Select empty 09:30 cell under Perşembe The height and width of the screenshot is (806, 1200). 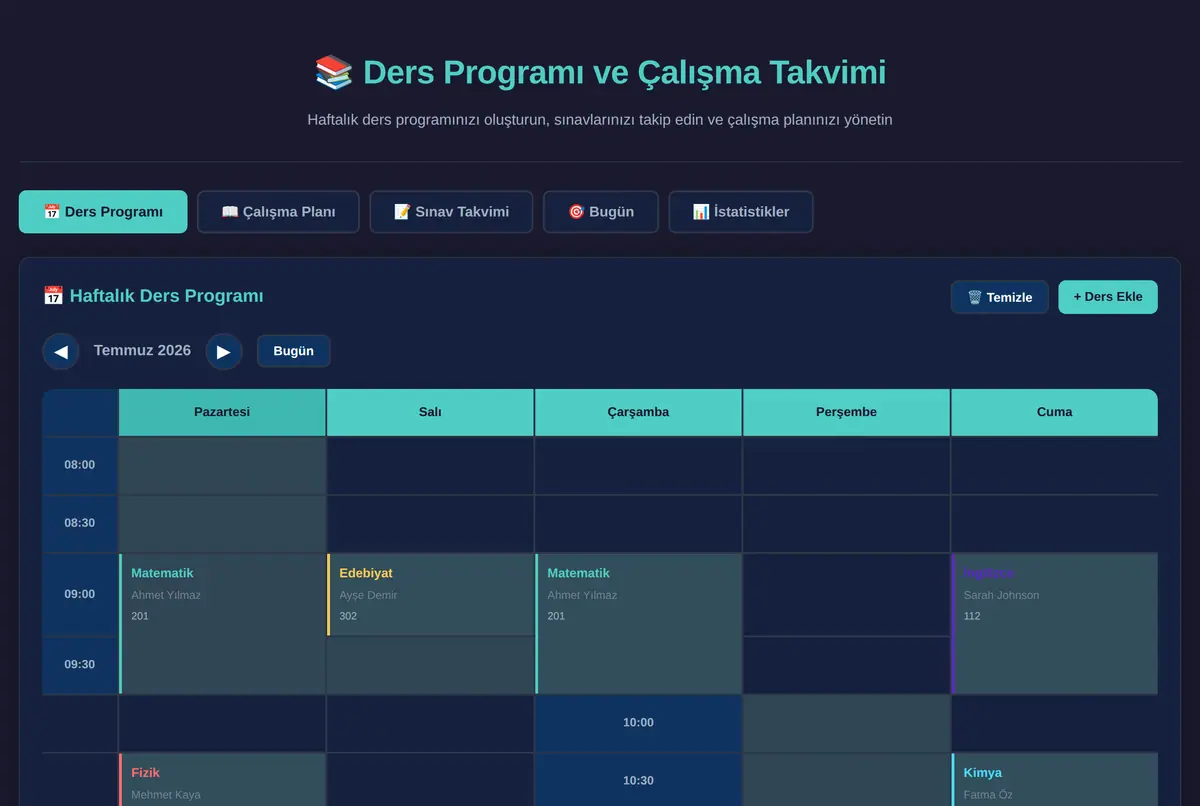[846, 665]
